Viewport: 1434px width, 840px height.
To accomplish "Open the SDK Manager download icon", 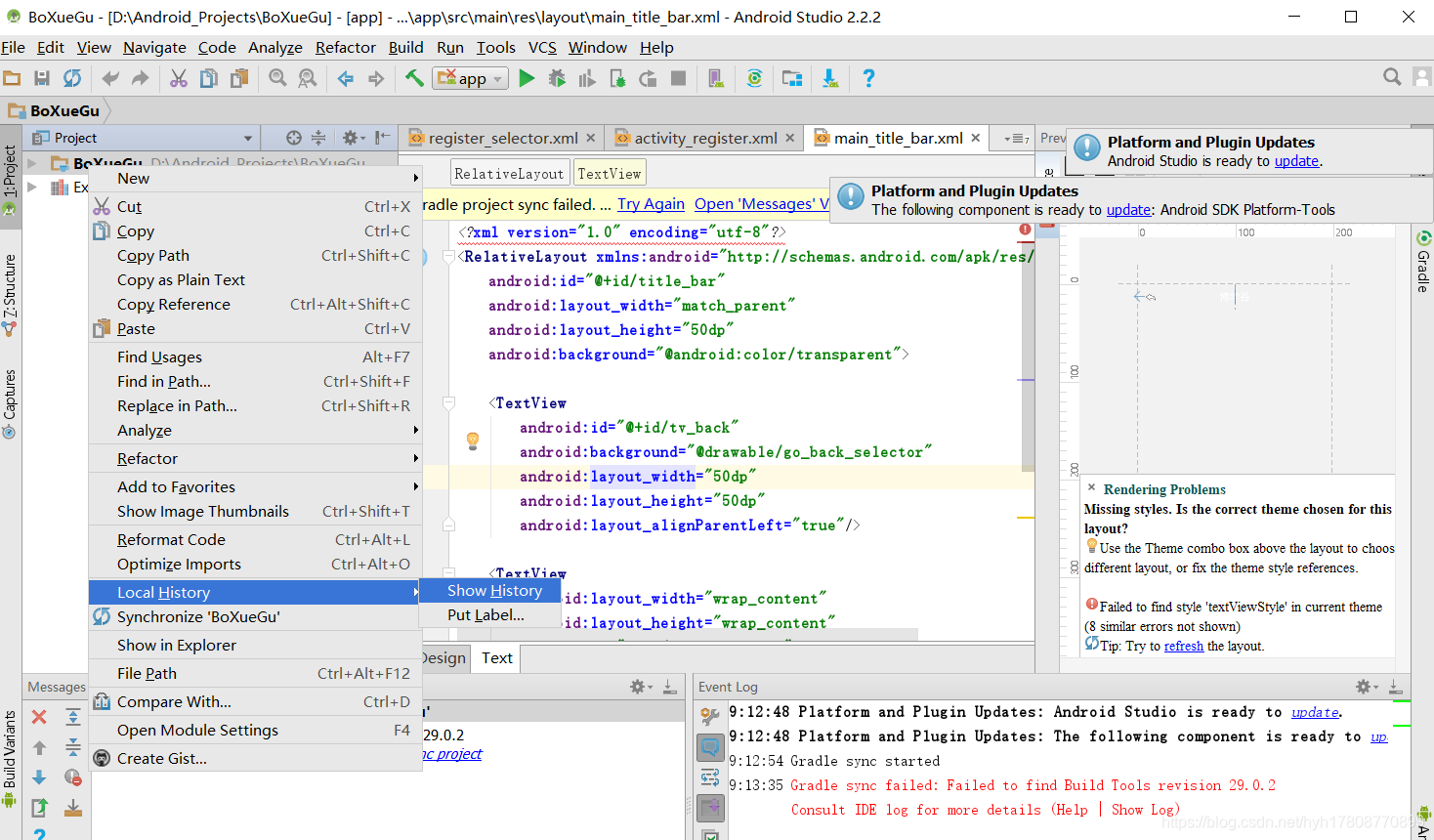I will click(x=830, y=78).
